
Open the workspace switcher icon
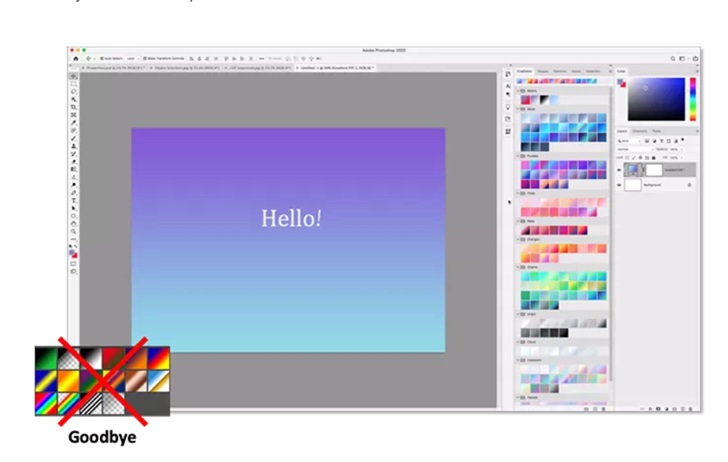[682, 59]
